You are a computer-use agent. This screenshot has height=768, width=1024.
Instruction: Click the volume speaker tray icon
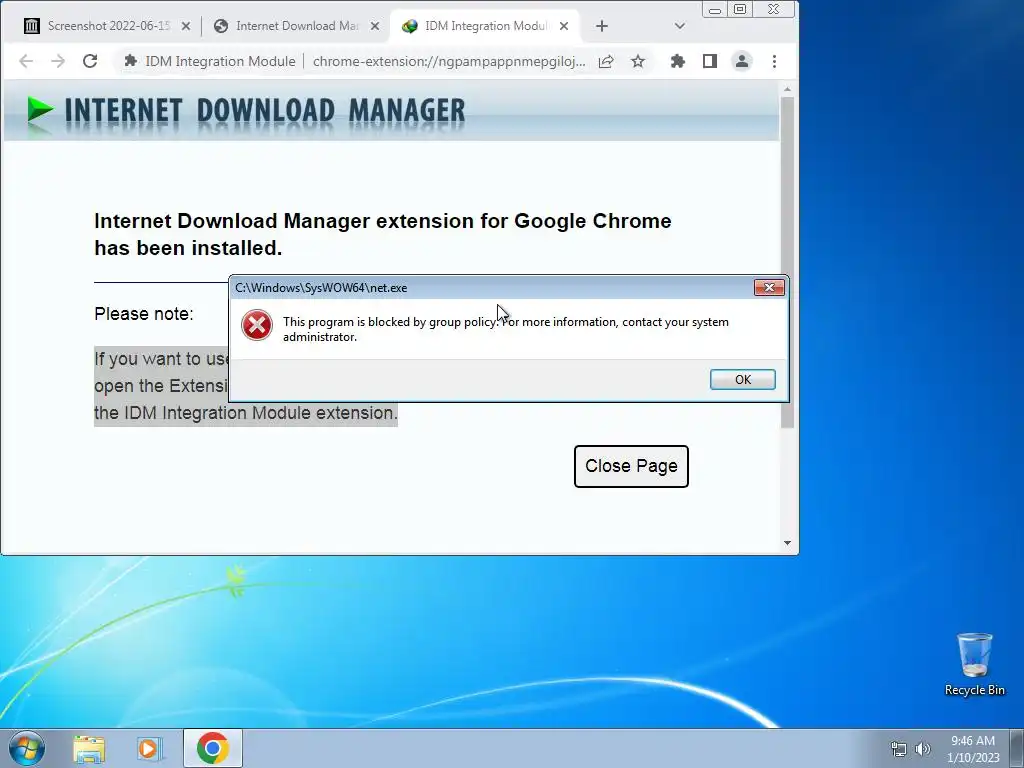click(x=922, y=749)
